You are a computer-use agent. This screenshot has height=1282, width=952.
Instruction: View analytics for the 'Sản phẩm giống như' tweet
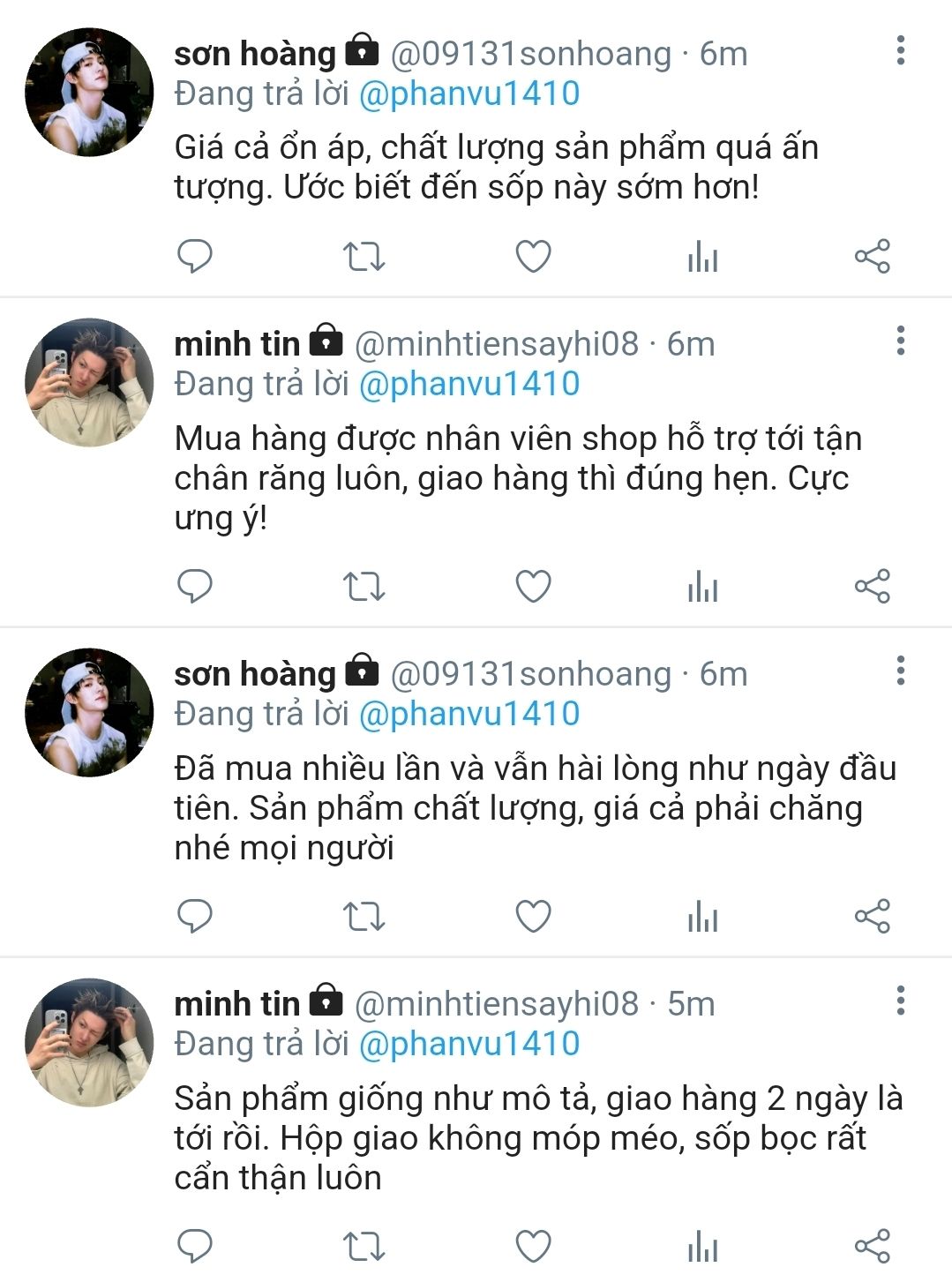[x=702, y=1247]
